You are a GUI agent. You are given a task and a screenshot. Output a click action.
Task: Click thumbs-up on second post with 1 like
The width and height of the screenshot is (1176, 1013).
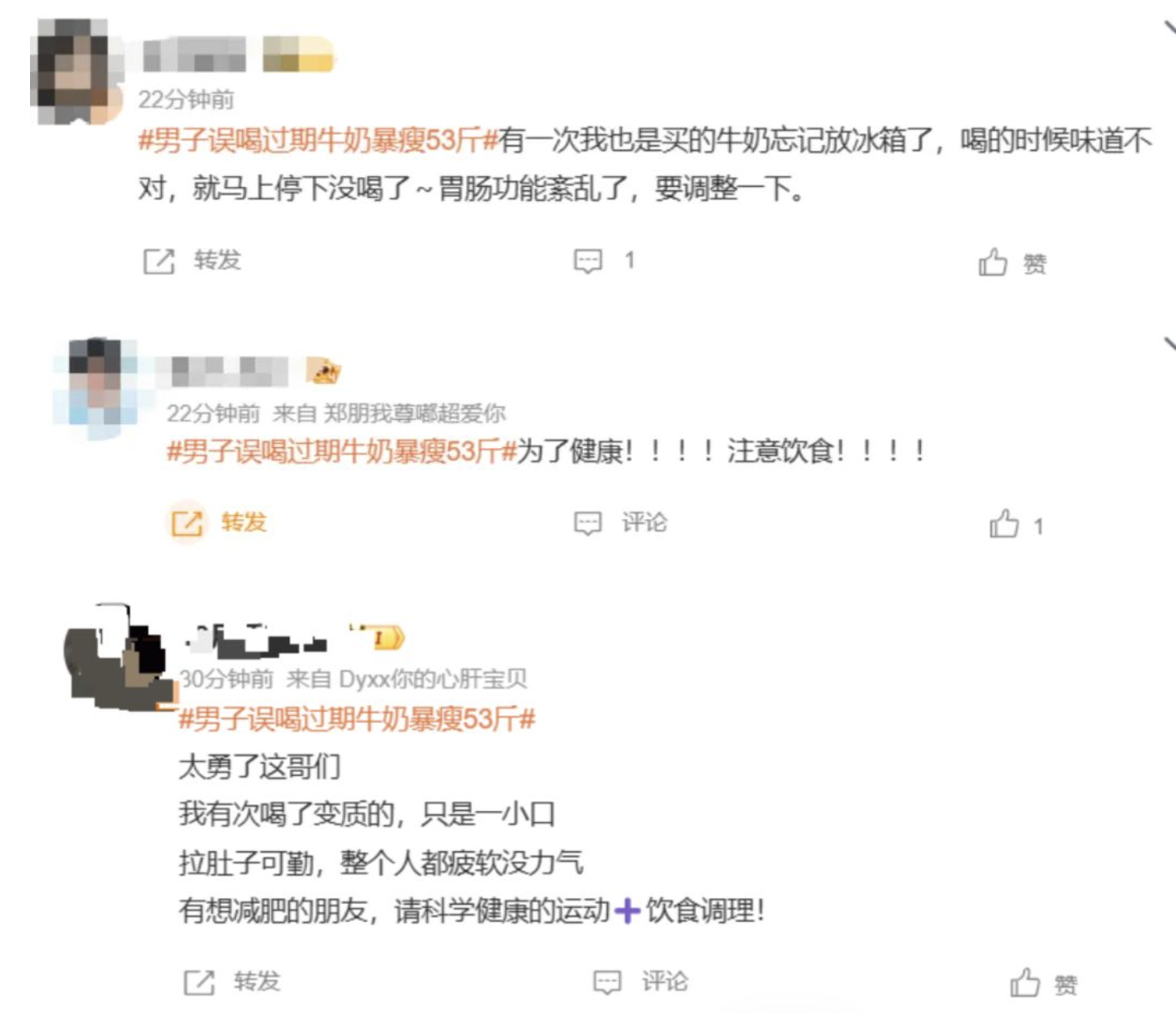coord(1004,524)
